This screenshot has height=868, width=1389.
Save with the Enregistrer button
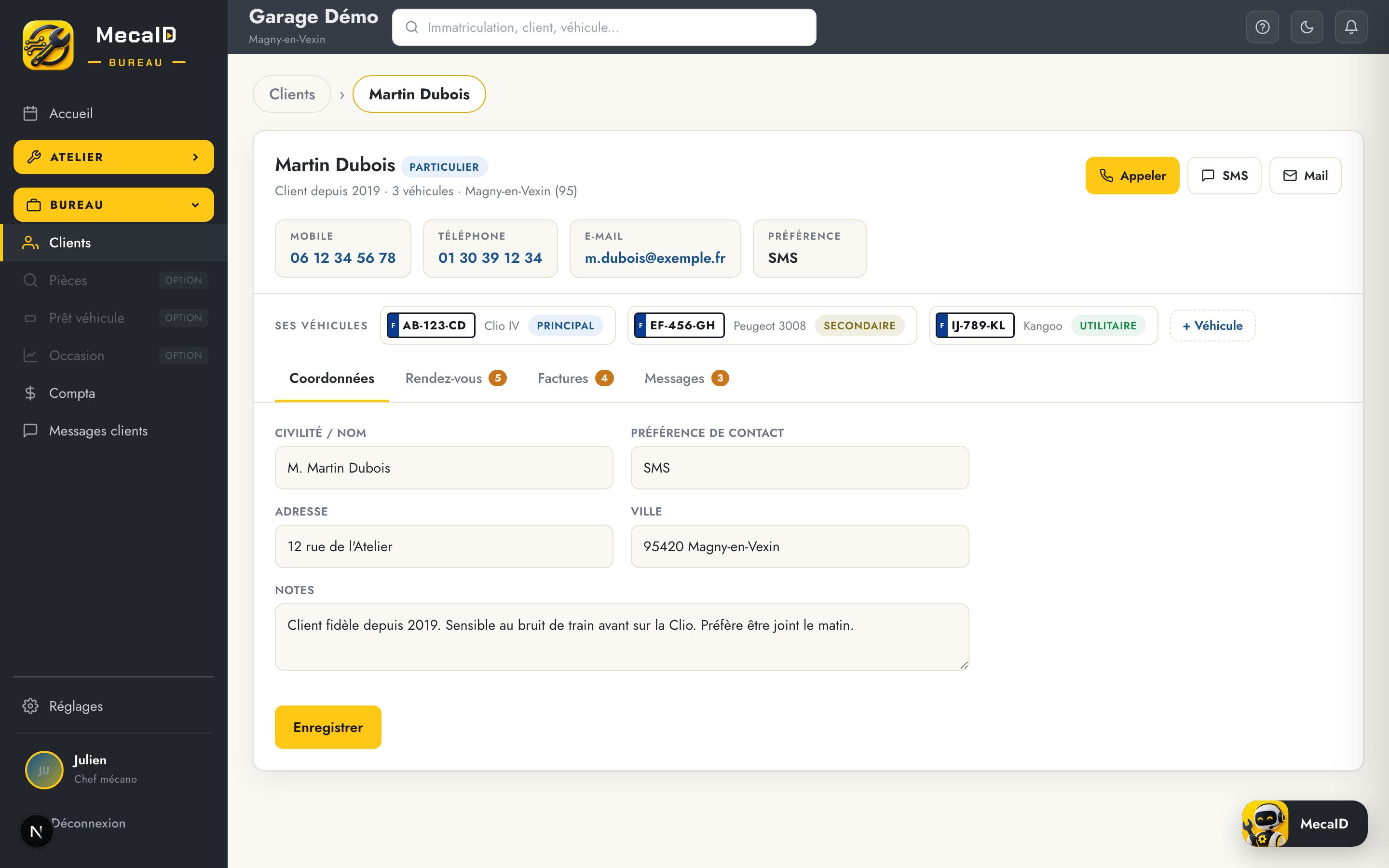pos(328,727)
